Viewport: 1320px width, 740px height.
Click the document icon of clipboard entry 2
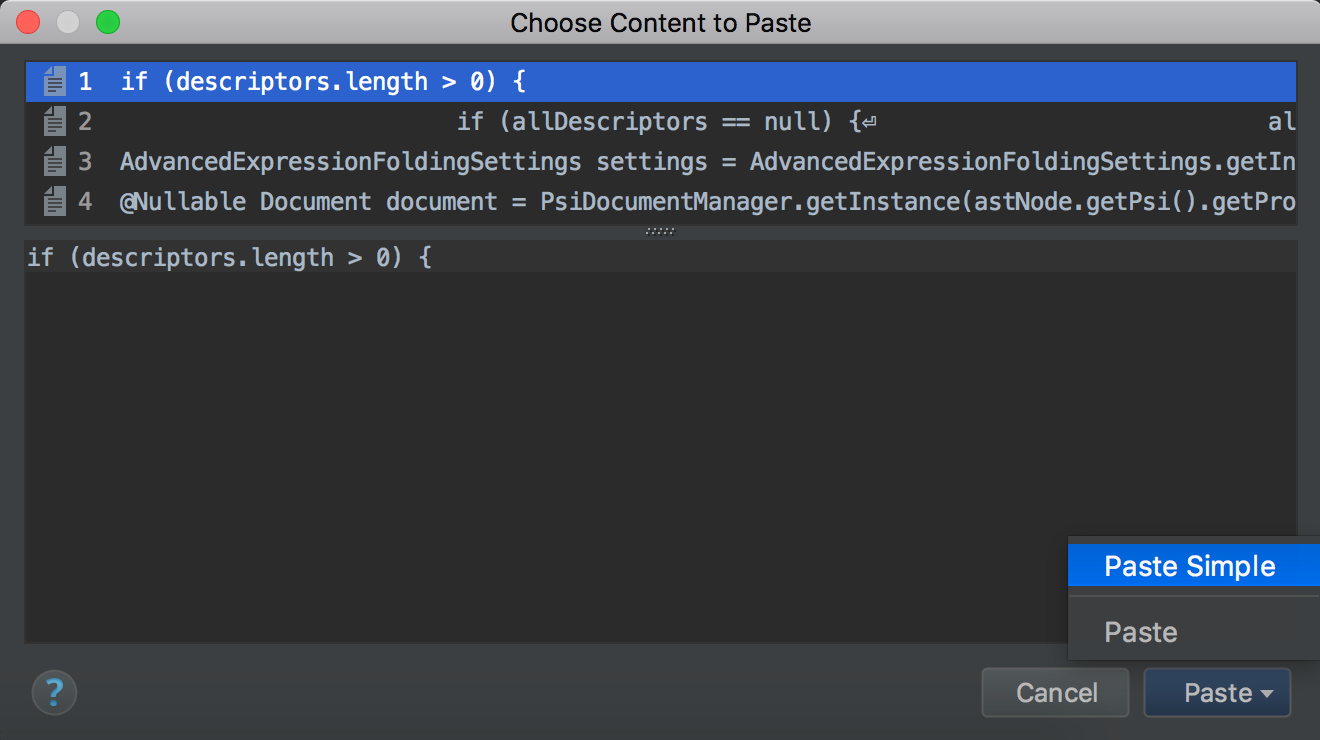tap(55, 122)
